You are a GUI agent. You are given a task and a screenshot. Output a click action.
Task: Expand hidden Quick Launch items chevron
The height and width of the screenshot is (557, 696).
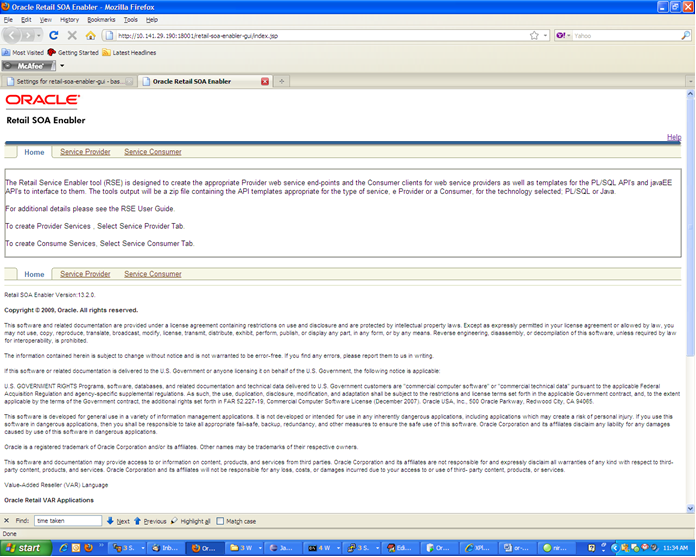click(101, 545)
